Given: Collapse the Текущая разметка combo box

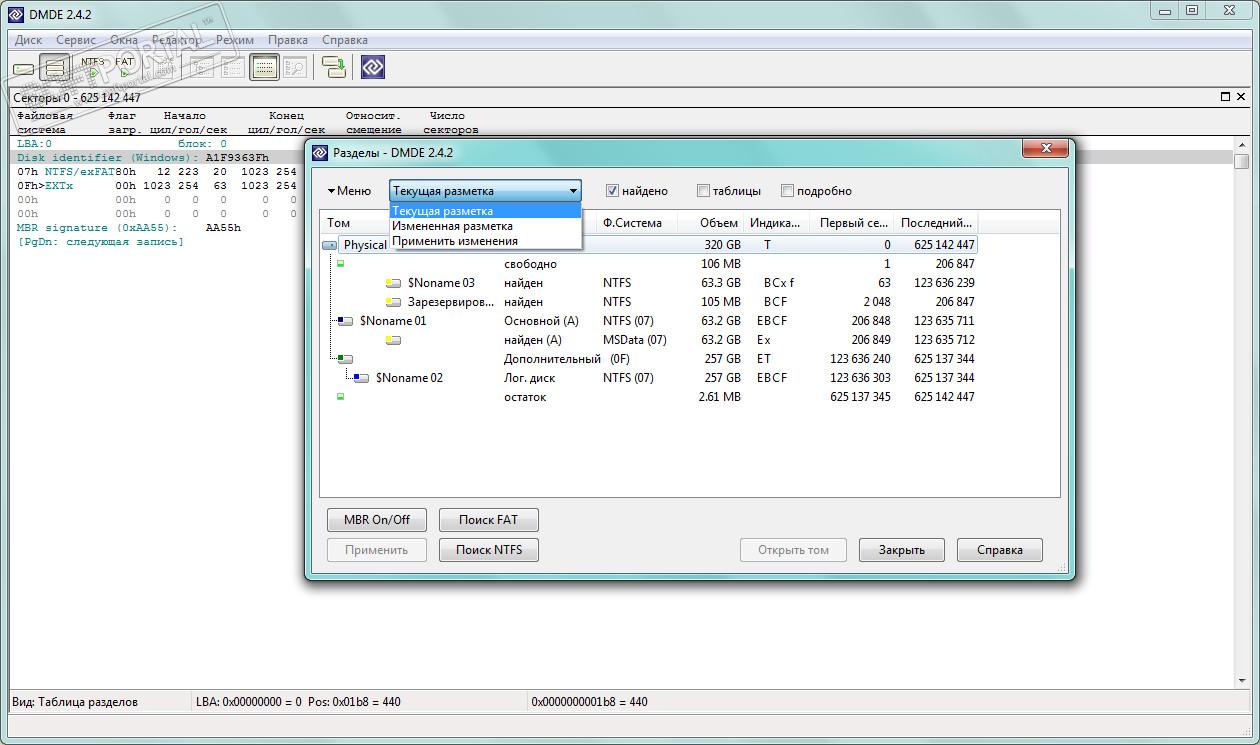Looking at the screenshot, I should (x=485, y=191).
